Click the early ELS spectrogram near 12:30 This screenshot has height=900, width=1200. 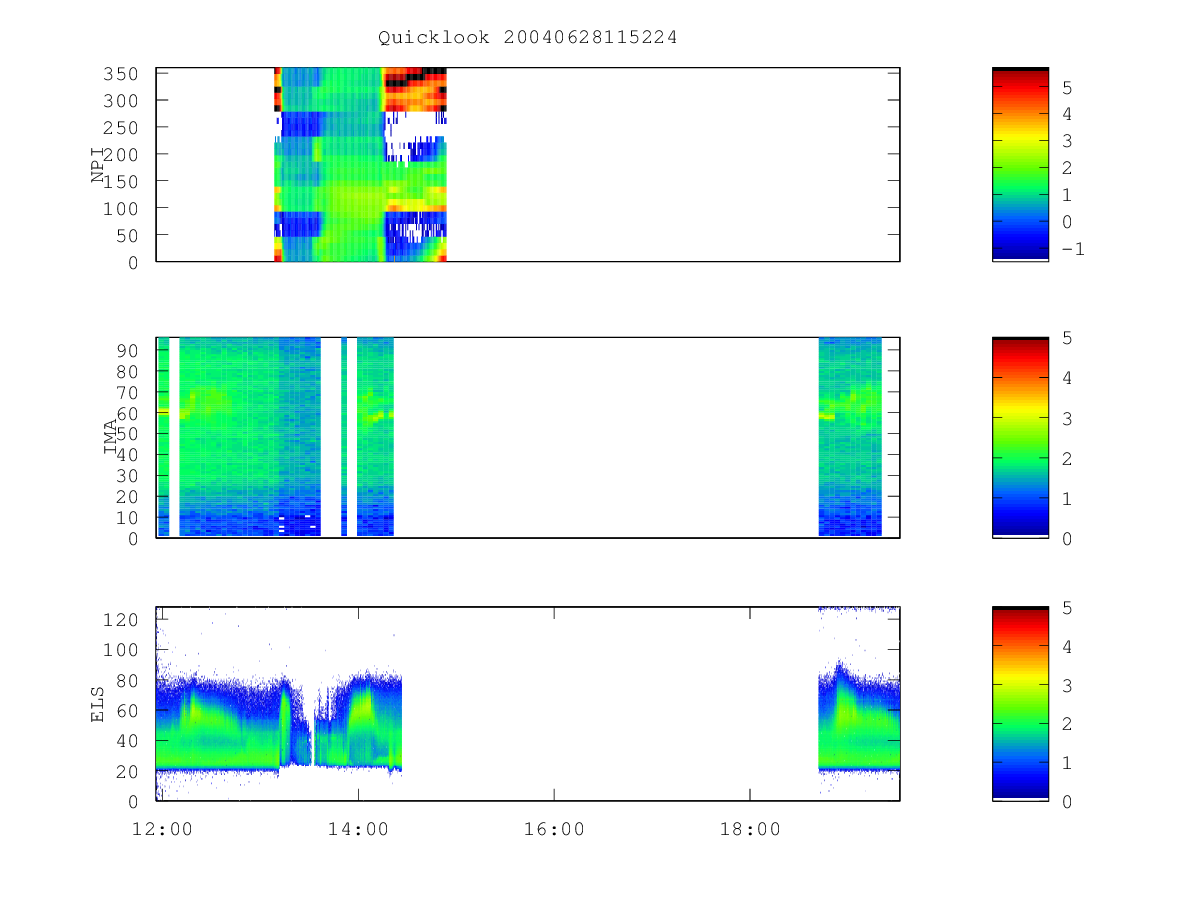point(218,725)
